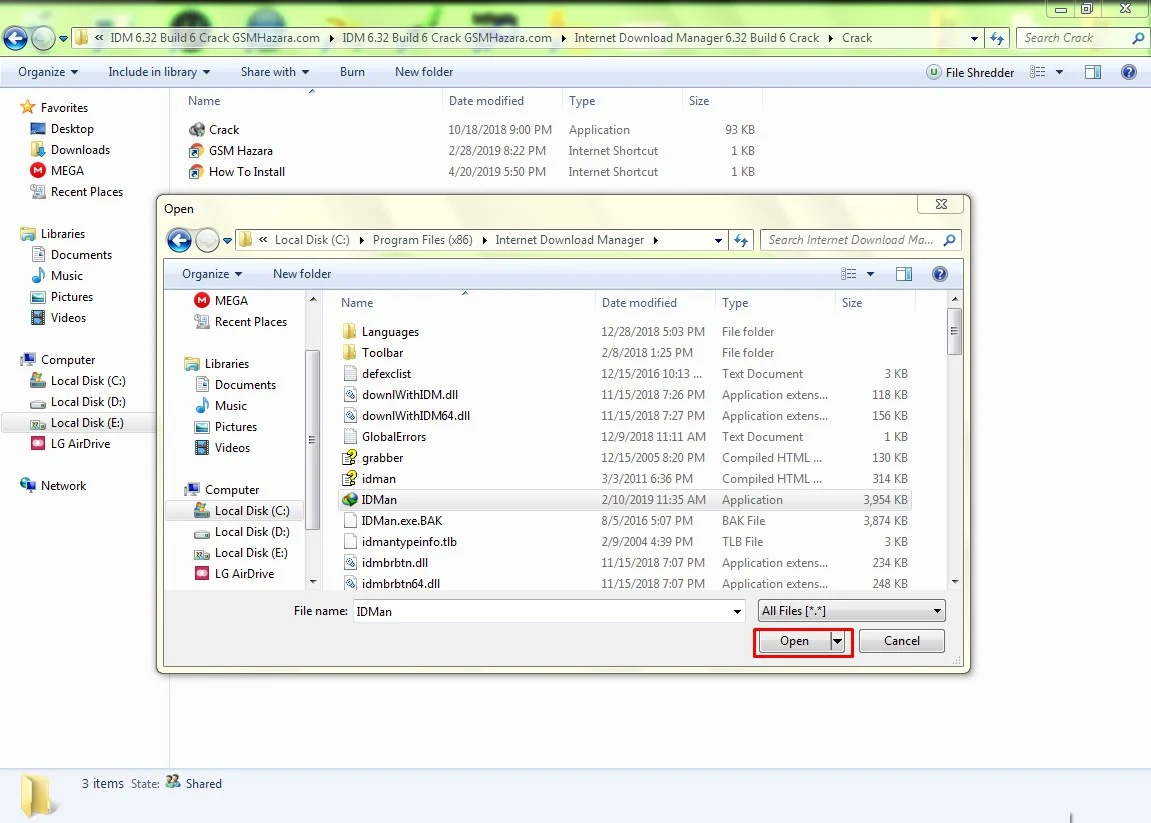Image resolution: width=1151 pixels, height=823 pixels.
Task: Select IDMan.exe.BAK file
Action: [402, 521]
